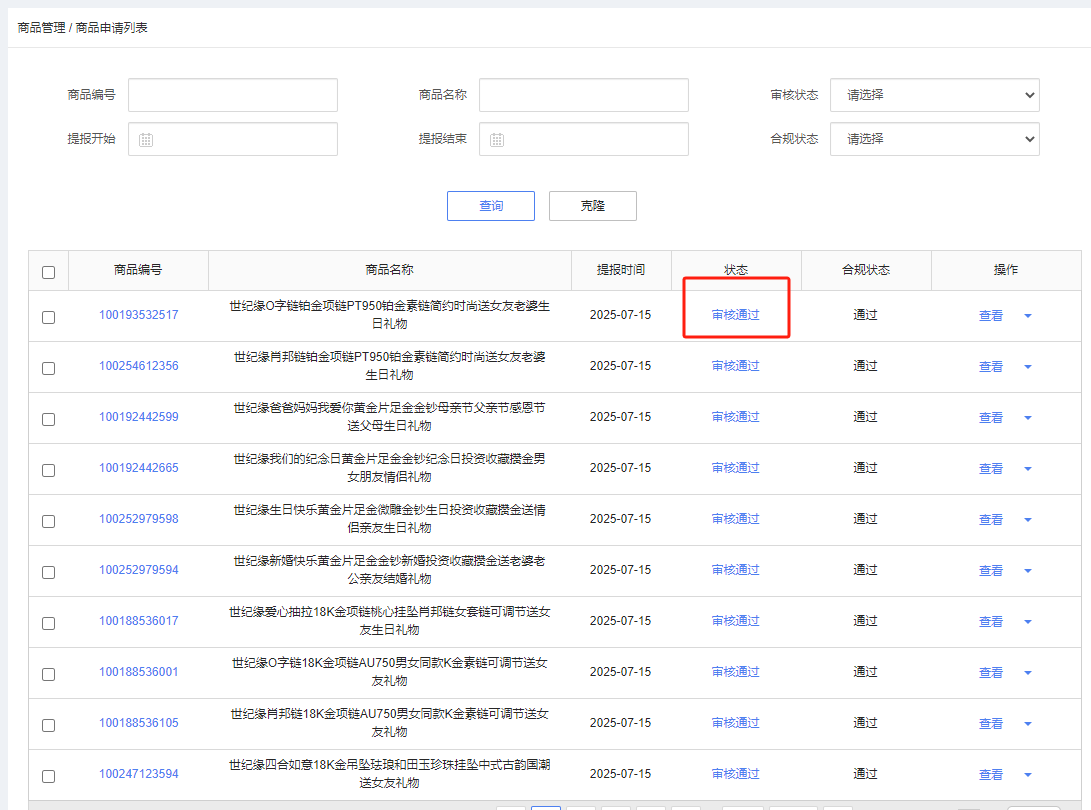Expand row menu for product 100188536105
This screenshot has height=810, width=1091.
[1027, 724]
